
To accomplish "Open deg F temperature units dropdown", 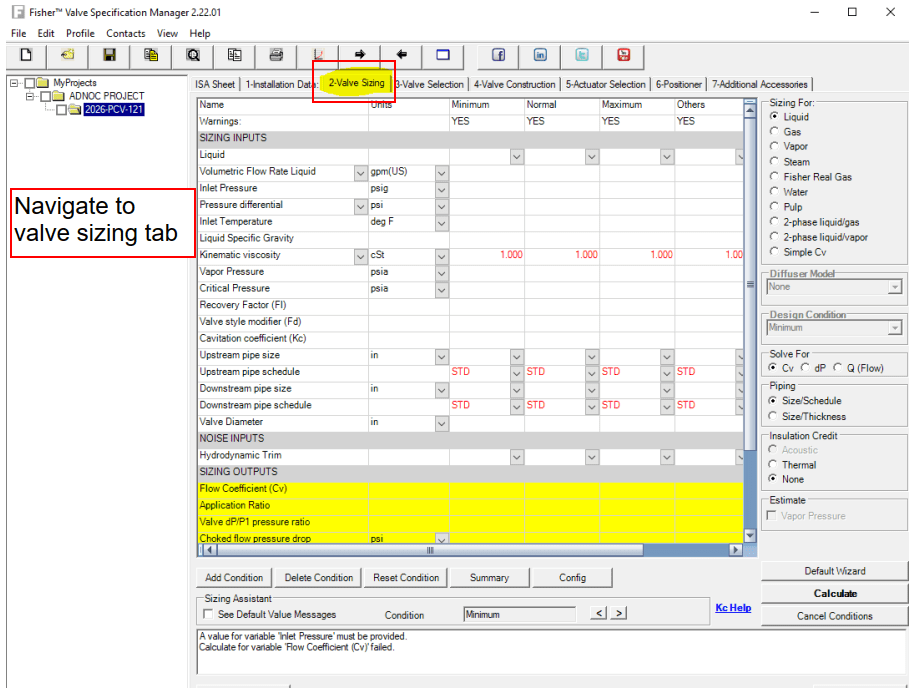I will click(442, 223).
